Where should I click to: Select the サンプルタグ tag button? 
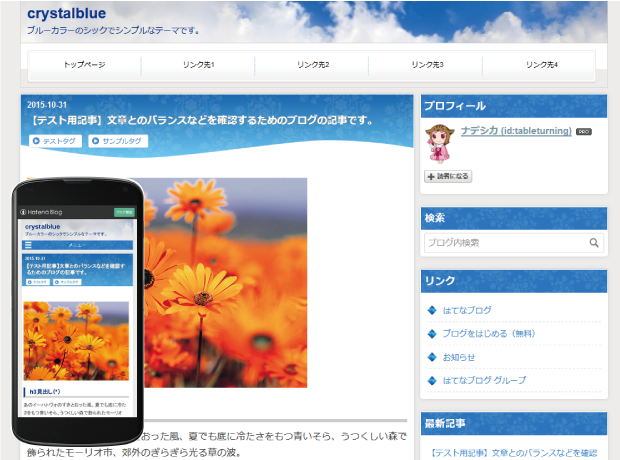118,141
